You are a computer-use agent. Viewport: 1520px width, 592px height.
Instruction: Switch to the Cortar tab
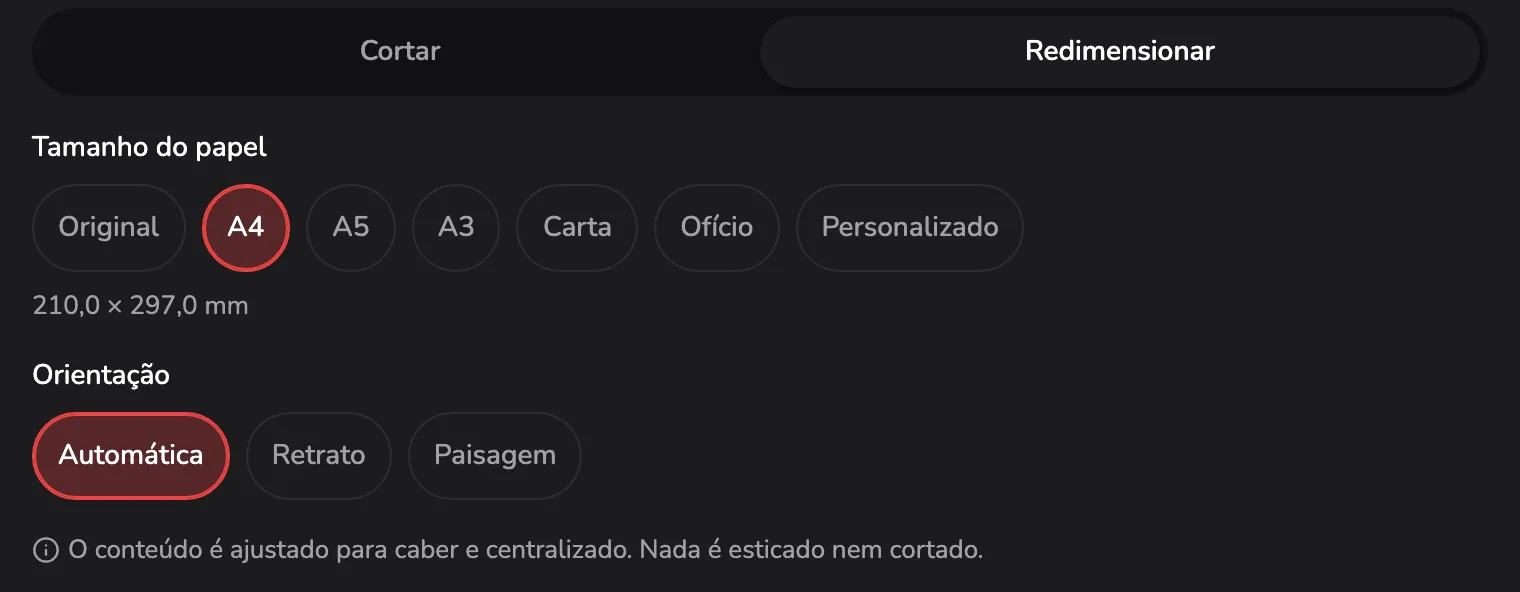tap(400, 51)
